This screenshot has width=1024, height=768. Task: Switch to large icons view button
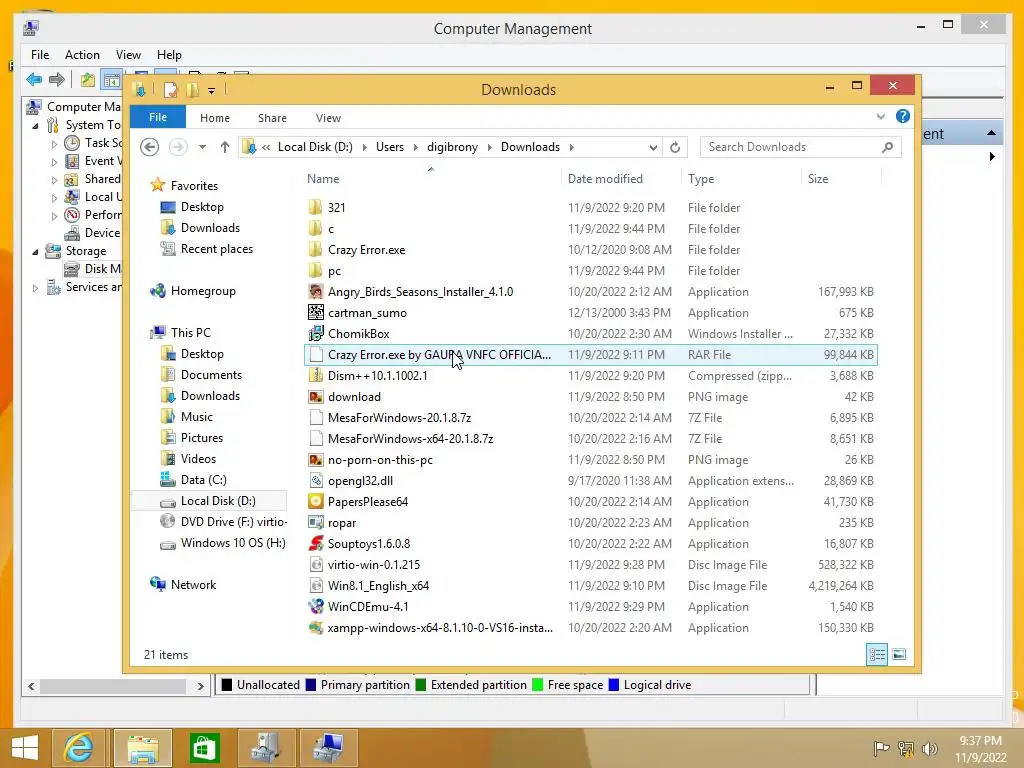(899, 654)
